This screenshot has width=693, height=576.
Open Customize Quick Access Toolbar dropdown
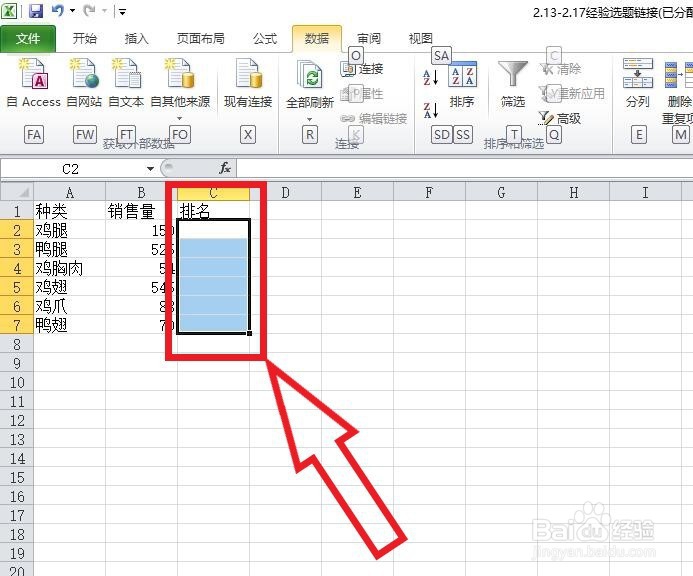point(122,12)
